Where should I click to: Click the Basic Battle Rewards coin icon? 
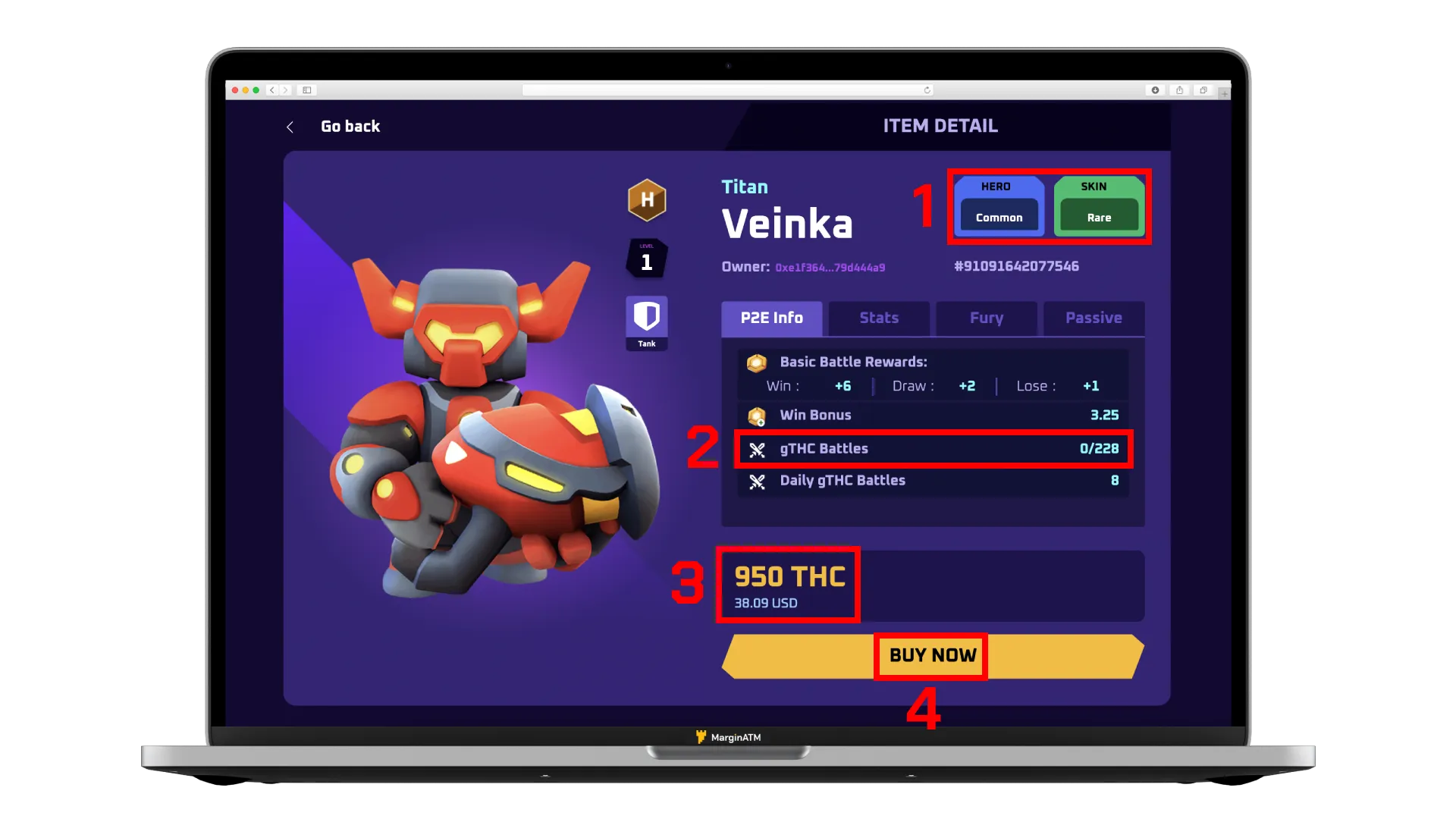757,362
